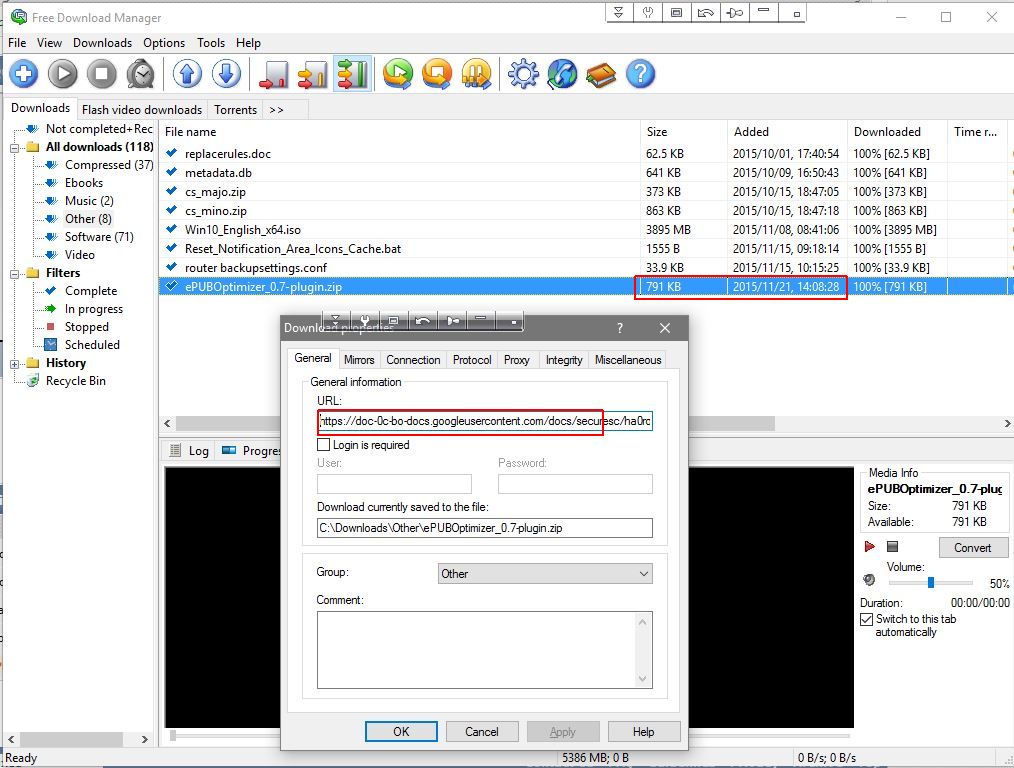Move download up with blue up arrow icon

188,74
